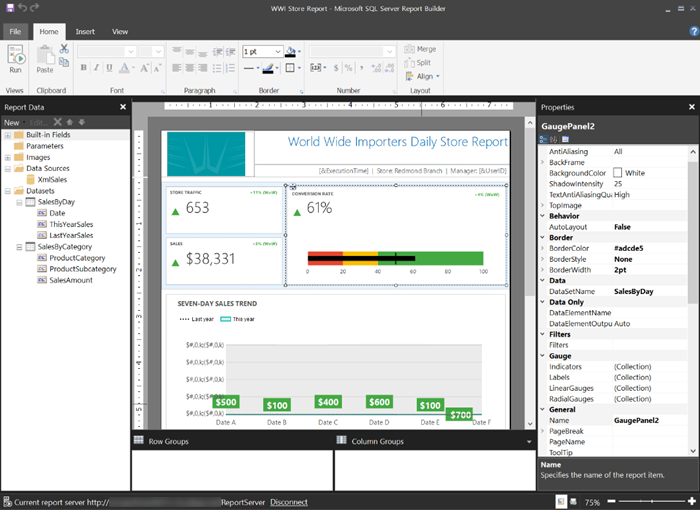Toggle Underline formatting in Font group

tap(111, 68)
